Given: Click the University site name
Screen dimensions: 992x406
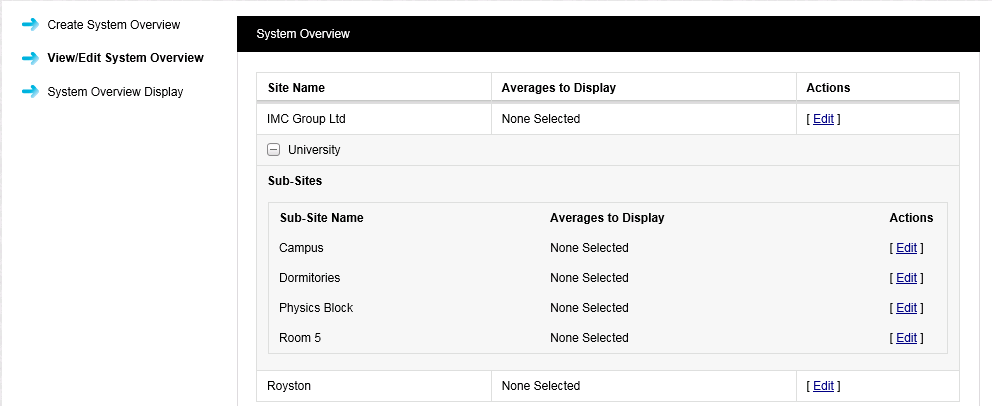Looking at the screenshot, I should tap(314, 150).
